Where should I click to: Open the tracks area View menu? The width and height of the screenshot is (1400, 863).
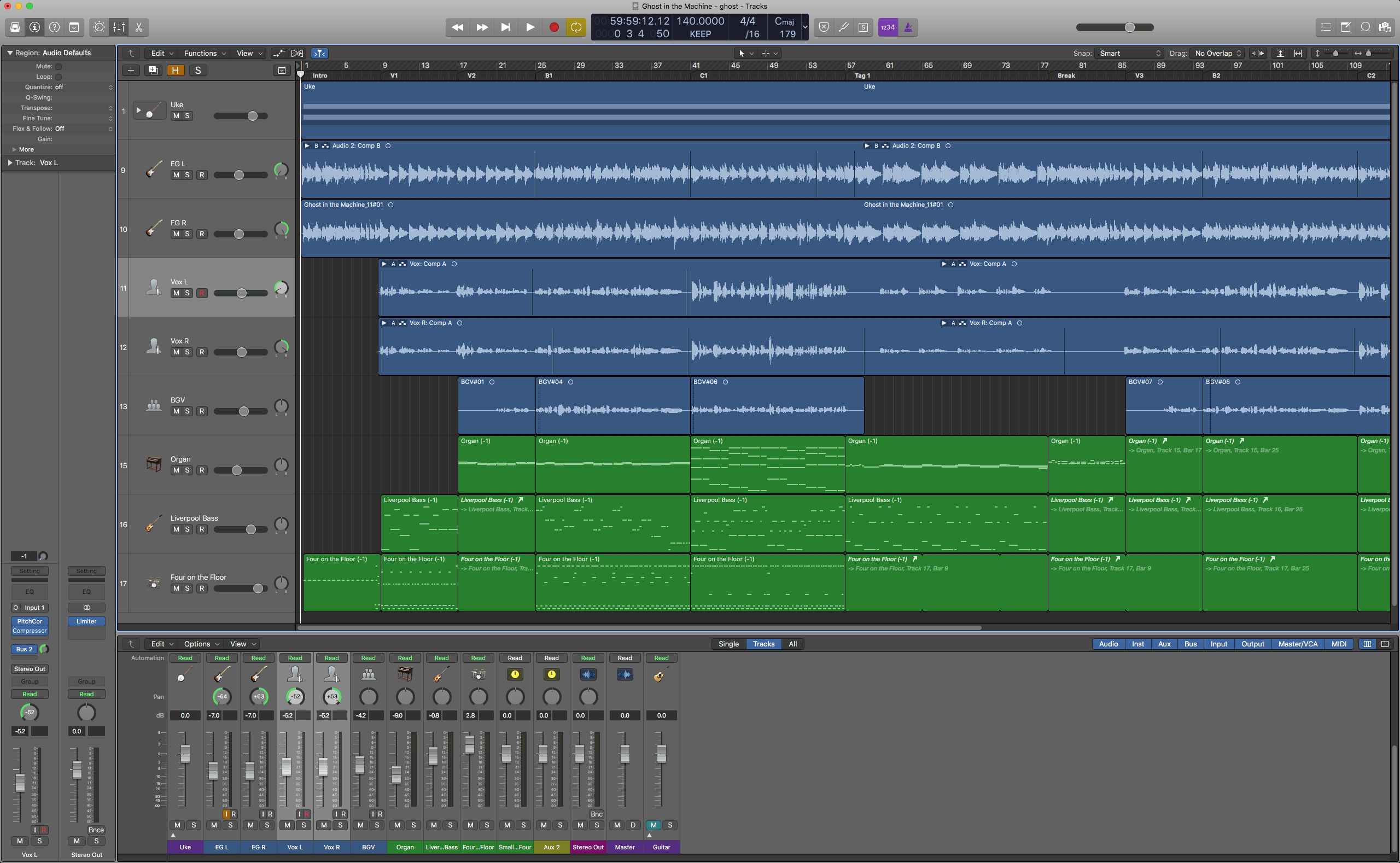point(249,53)
